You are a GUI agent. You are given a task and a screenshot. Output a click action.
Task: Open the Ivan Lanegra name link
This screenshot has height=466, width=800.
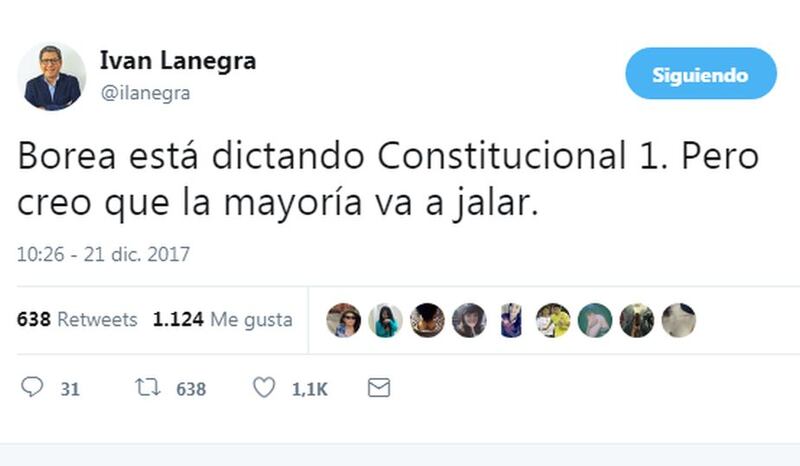(178, 60)
